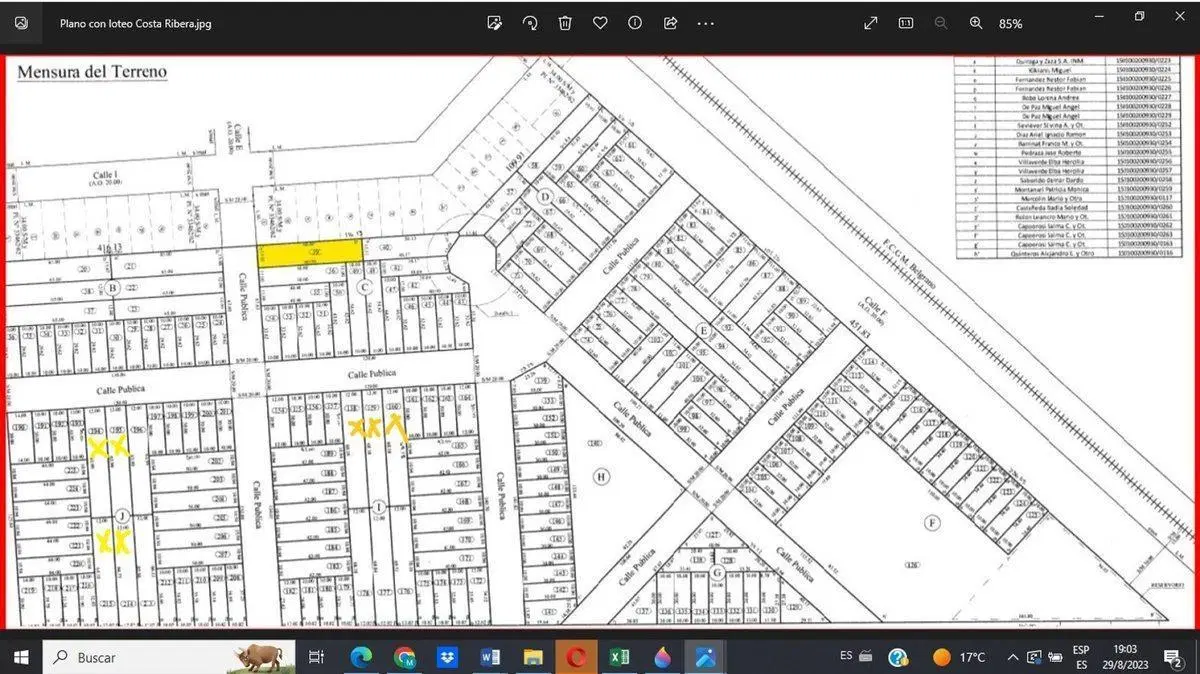This screenshot has height=674, width=1200.
Task: Open the clock showing 19:03
Action: 1125,657
